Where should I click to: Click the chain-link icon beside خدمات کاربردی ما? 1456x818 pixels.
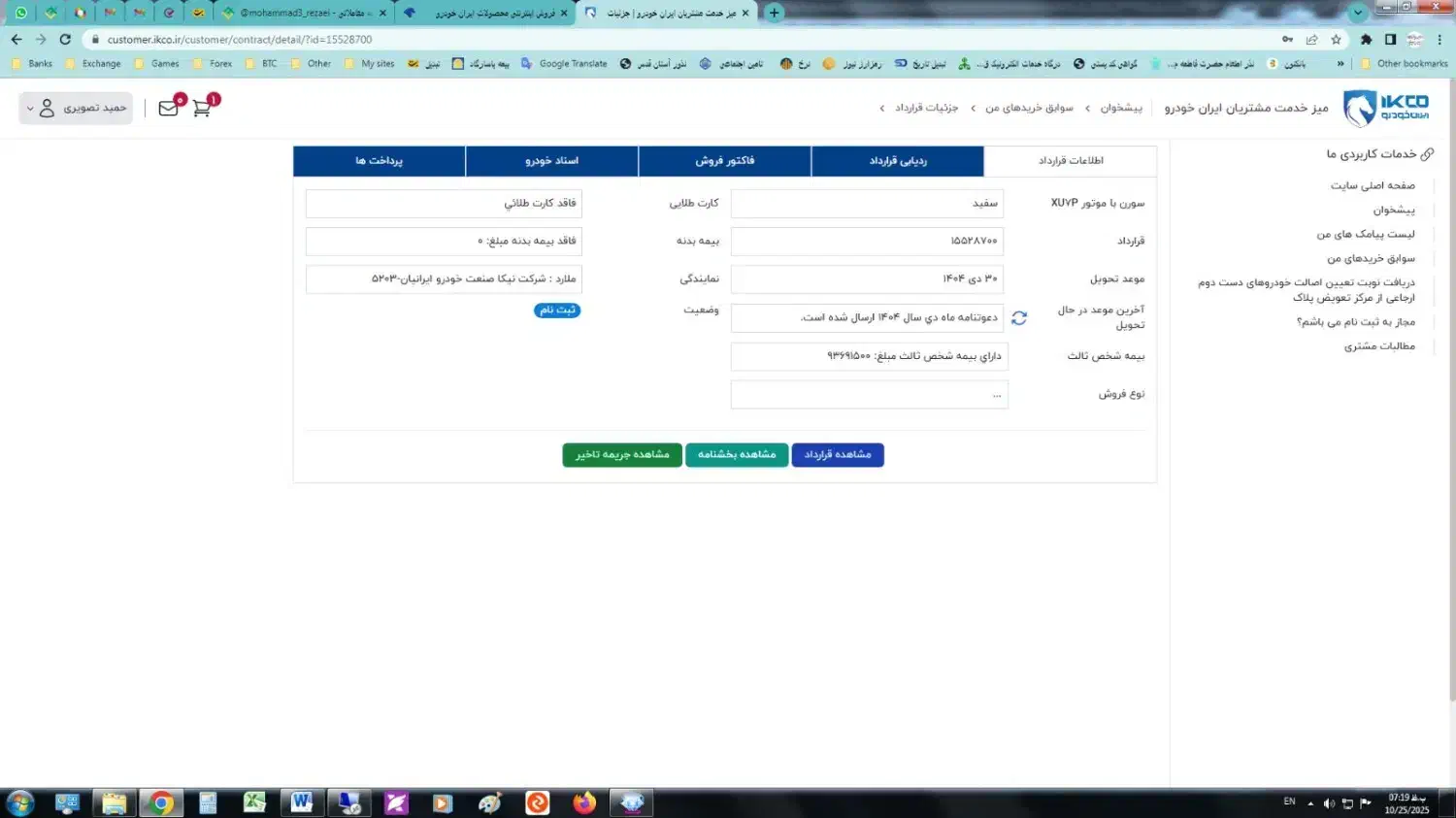coord(1427,153)
